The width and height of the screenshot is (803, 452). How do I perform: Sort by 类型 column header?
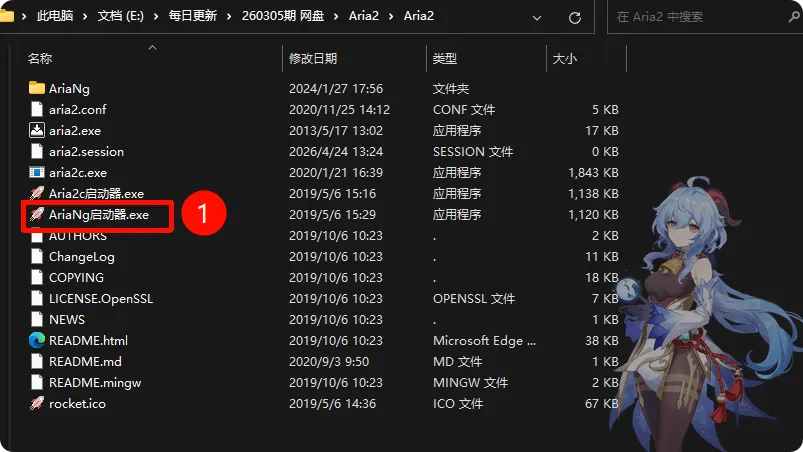[x=445, y=58]
